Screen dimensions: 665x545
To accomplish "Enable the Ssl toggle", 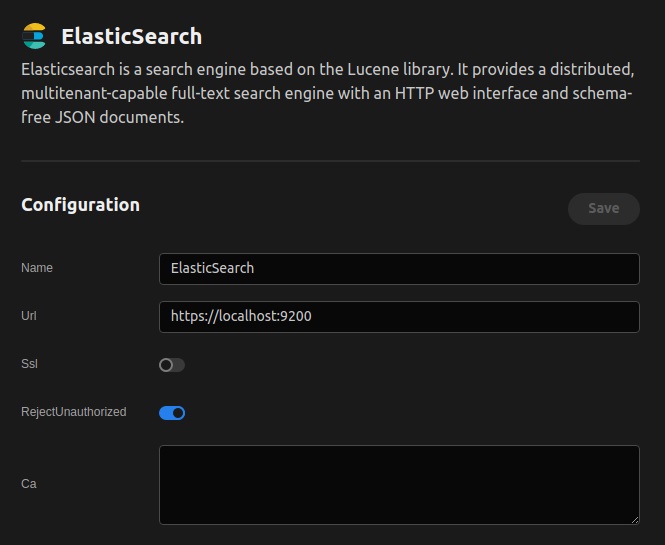I will 172,365.
